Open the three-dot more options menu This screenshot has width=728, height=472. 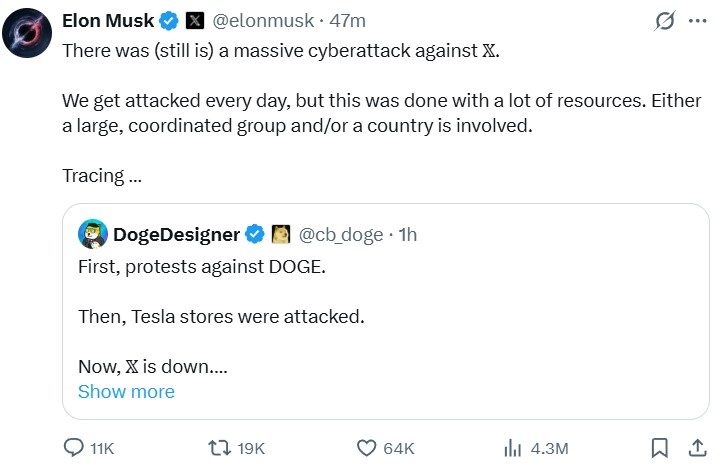pyautogui.click(x=696, y=21)
